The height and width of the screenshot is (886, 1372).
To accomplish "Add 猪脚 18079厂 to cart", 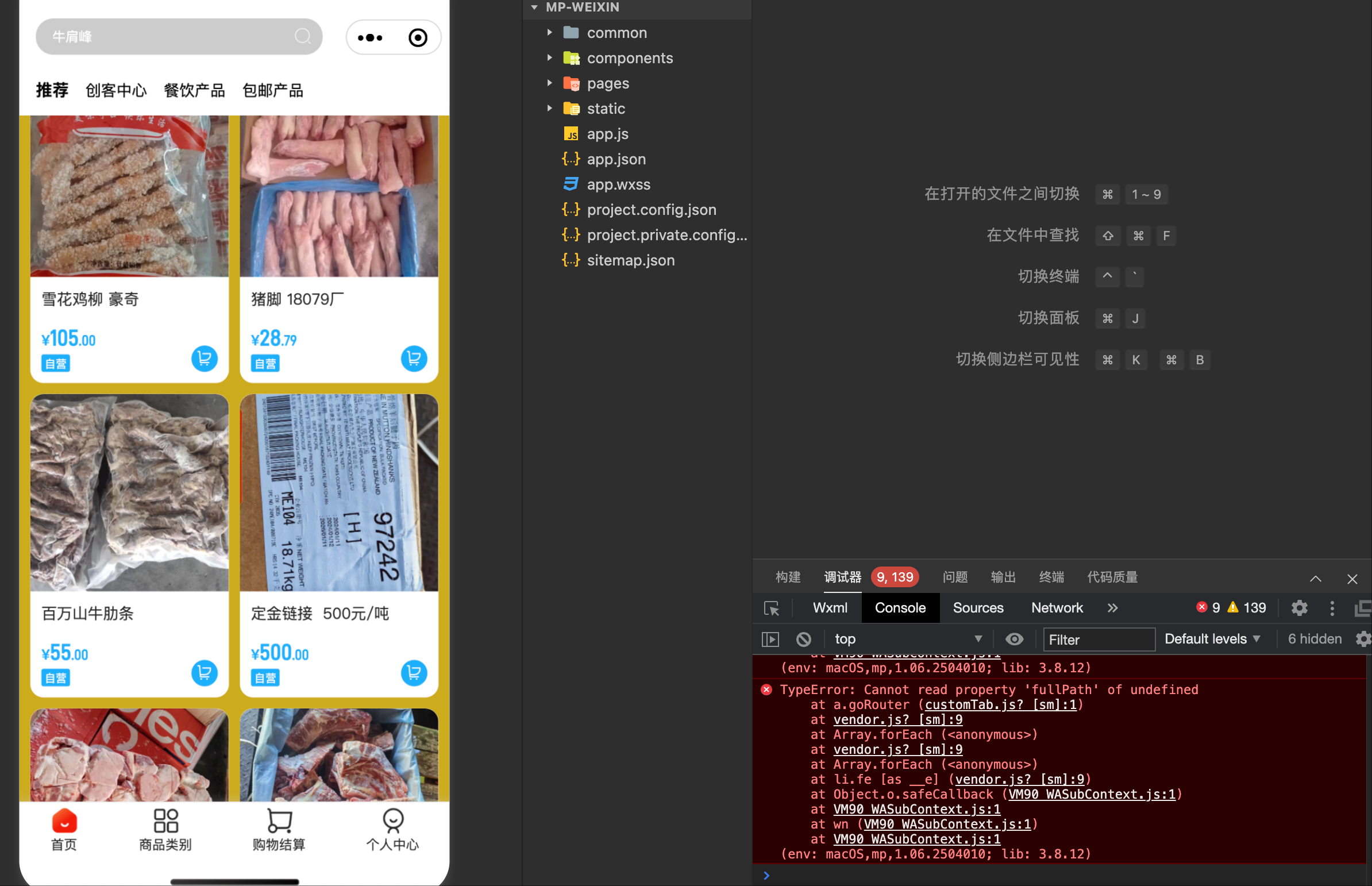I will click(414, 359).
